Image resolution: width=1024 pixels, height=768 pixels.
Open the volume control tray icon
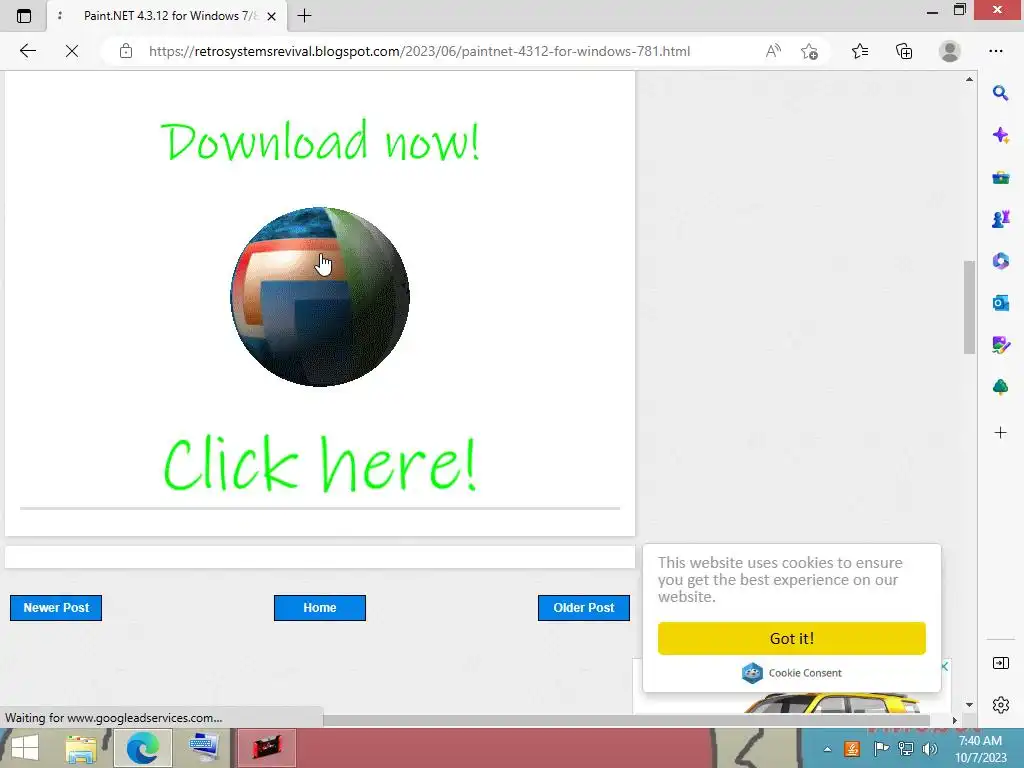(930, 749)
